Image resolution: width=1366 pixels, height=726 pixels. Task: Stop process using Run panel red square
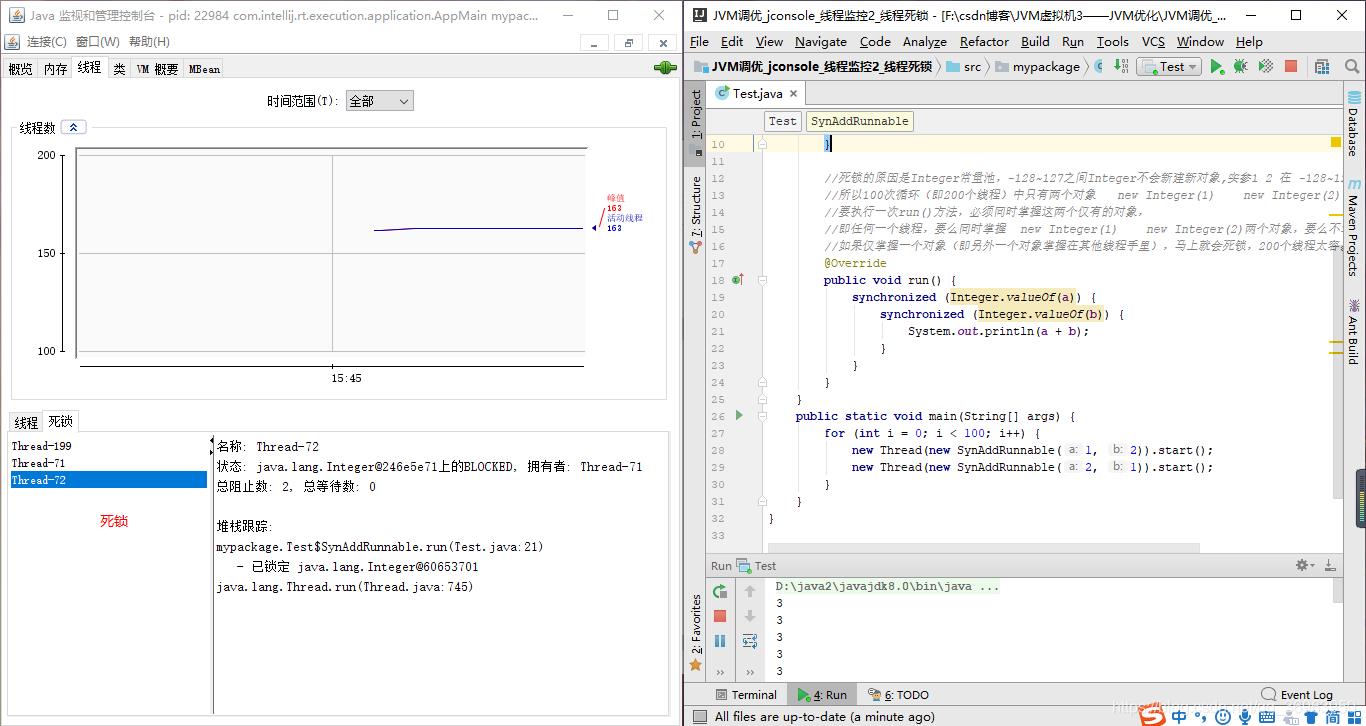(x=720, y=616)
